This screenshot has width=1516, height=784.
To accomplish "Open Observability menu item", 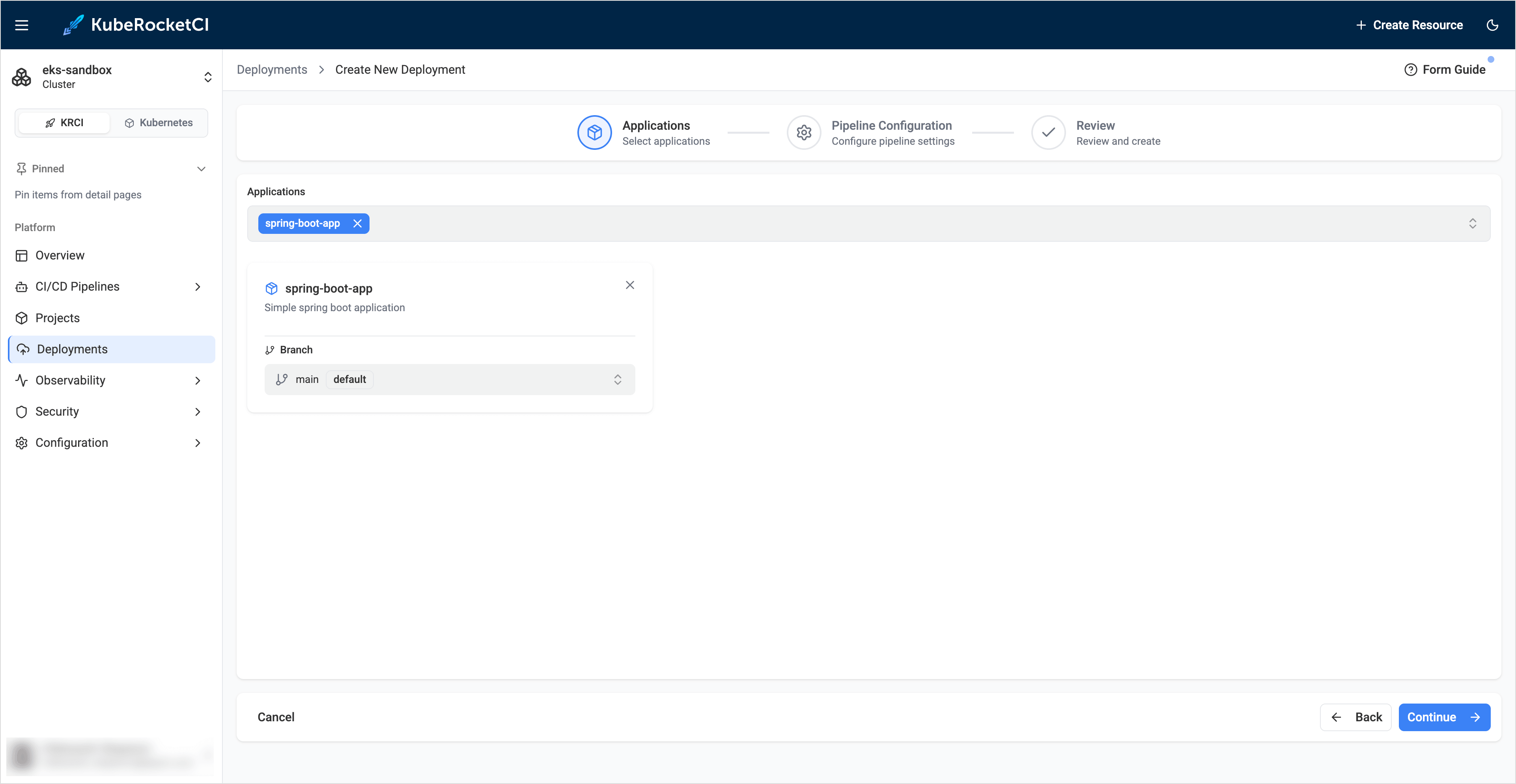I will (111, 380).
